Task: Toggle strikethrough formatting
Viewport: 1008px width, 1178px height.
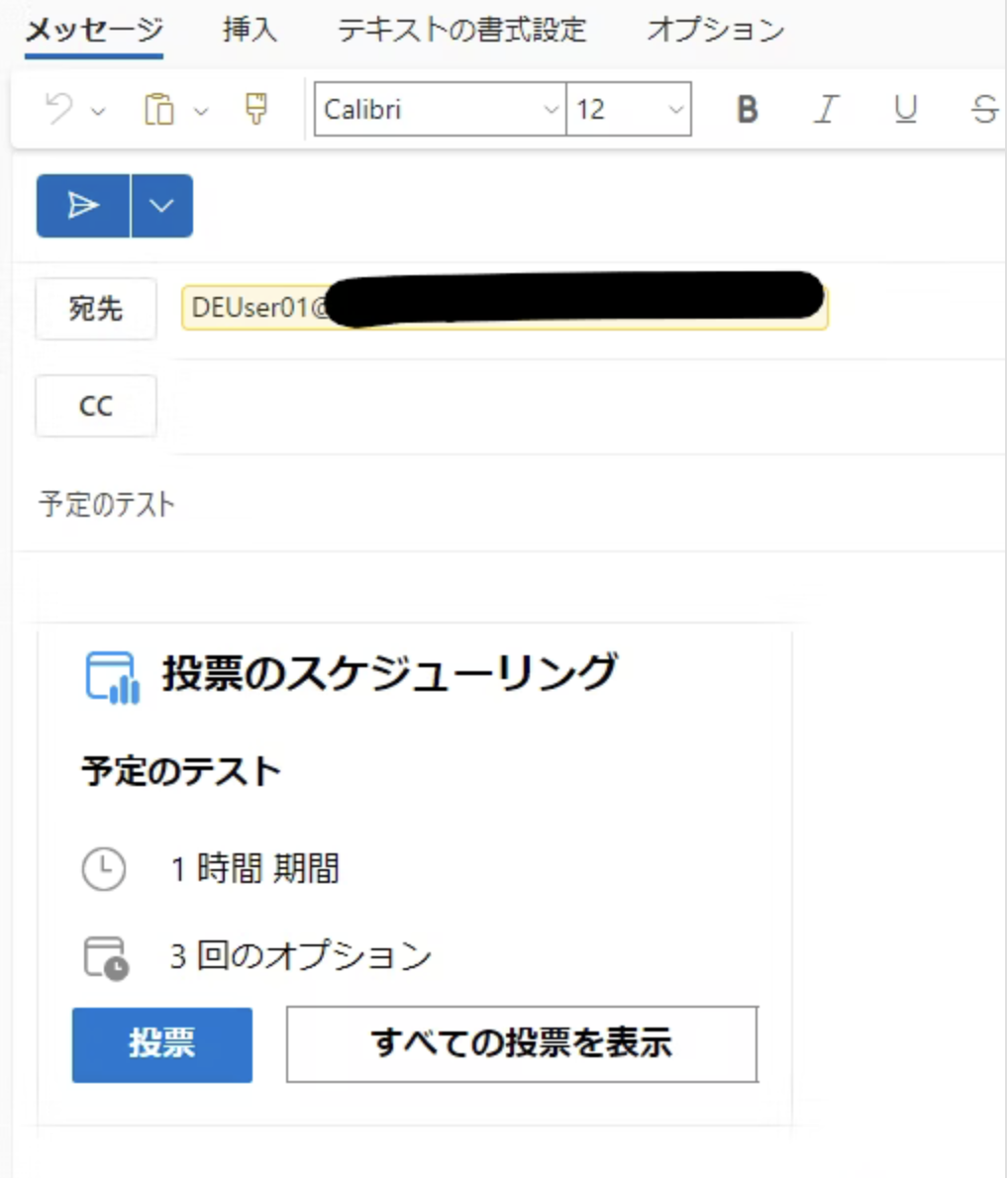Action: pyautogui.click(x=983, y=109)
